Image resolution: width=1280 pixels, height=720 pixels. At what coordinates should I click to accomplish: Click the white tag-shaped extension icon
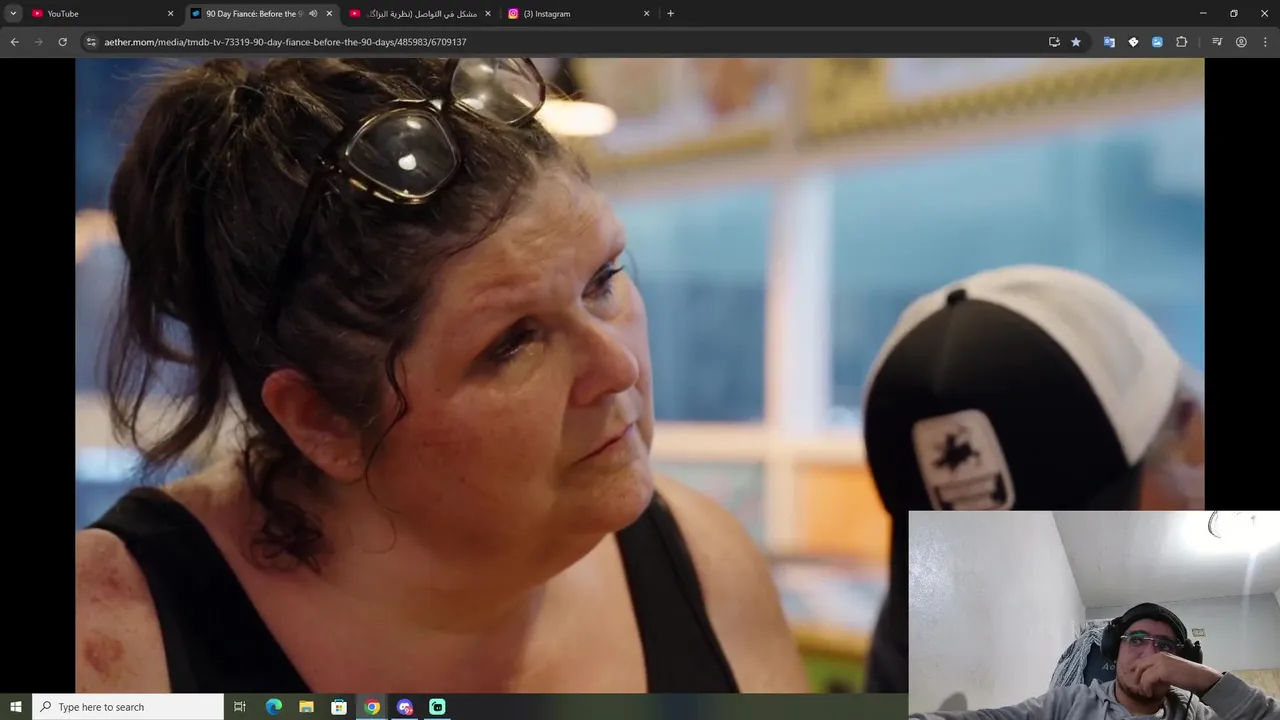coord(1133,42)
